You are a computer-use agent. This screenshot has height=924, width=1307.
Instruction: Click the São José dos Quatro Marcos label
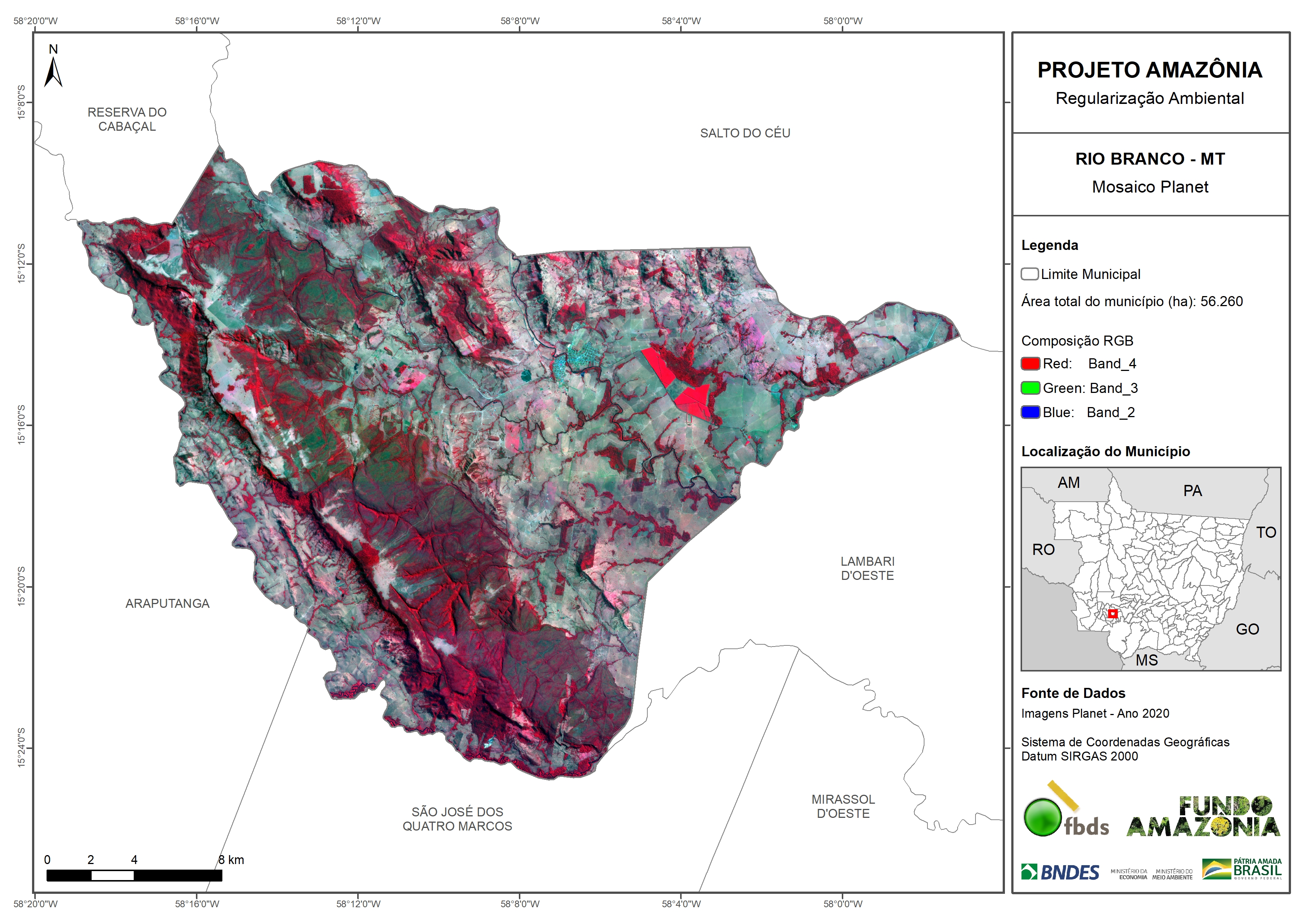tap(457, 819)
